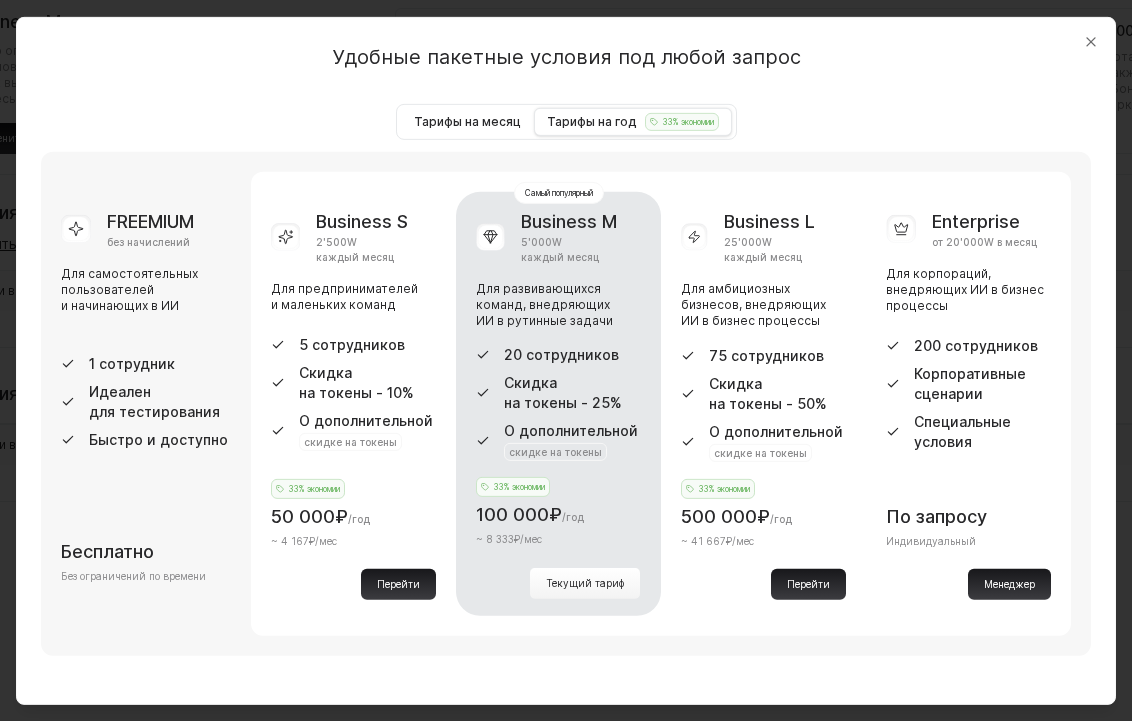Image resolution: width=1132 pixels, height=721 pixels.
Task: Click the 'Менеджер' button for Enterprise
Action: point(1009,584)
